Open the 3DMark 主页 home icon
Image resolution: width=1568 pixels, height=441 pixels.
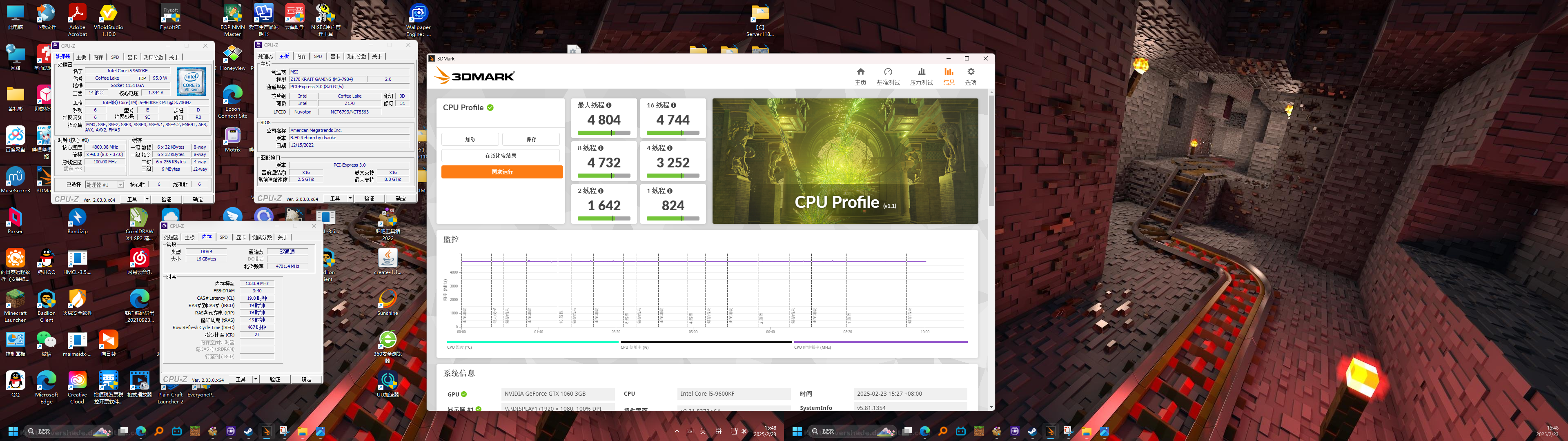[860, 76]
